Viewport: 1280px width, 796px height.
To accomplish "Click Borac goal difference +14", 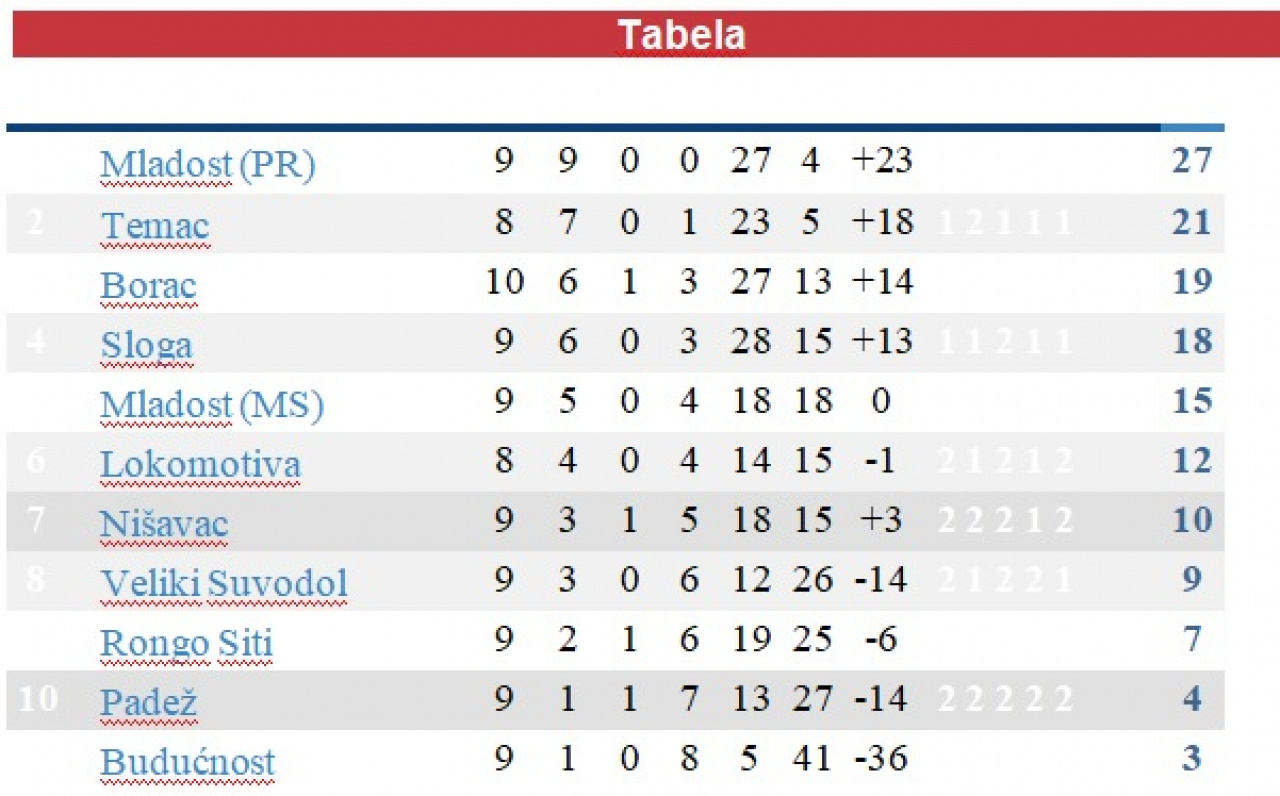I will (x=883, y=281).
